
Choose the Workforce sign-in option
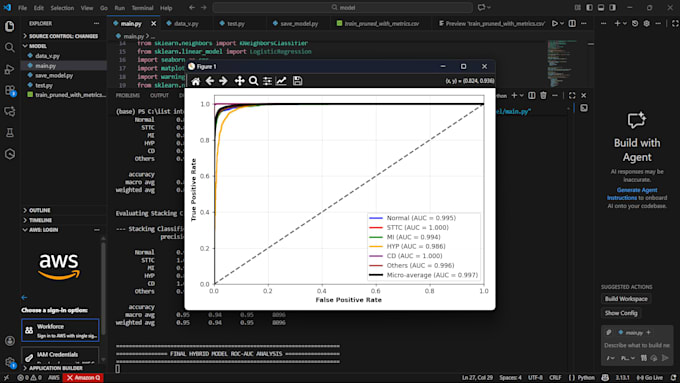60,330
